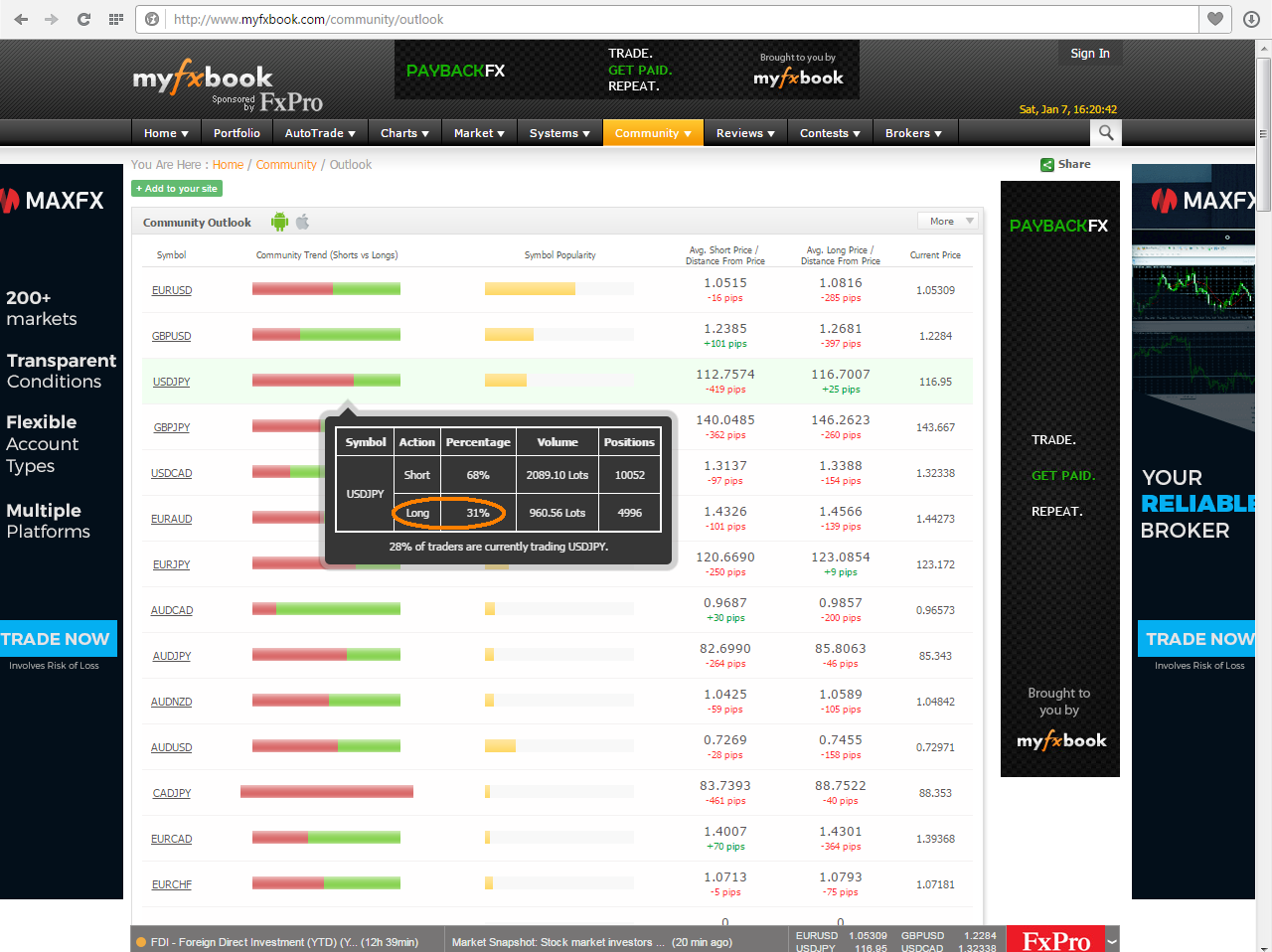Open the Charts dropdown menu
Viewport: 1272px width, 952px height.
(x=404, y=133)
